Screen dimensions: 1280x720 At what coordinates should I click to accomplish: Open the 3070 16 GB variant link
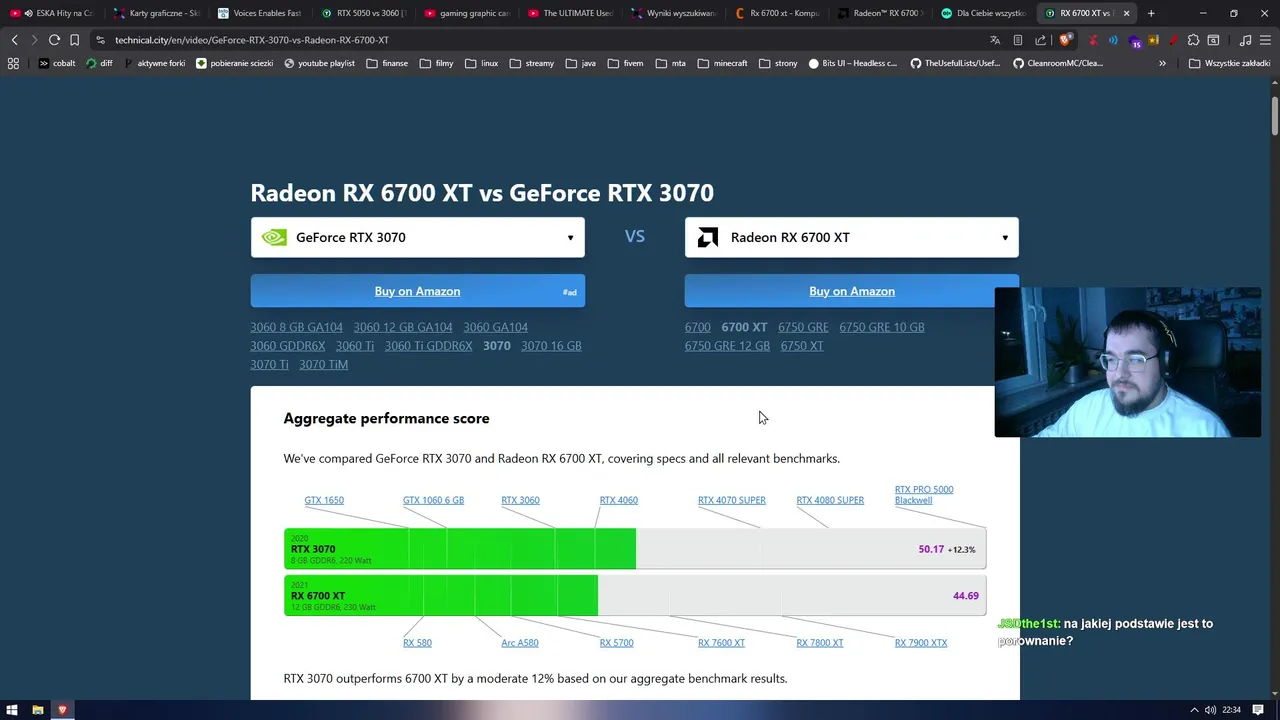(x=551, y=346)
